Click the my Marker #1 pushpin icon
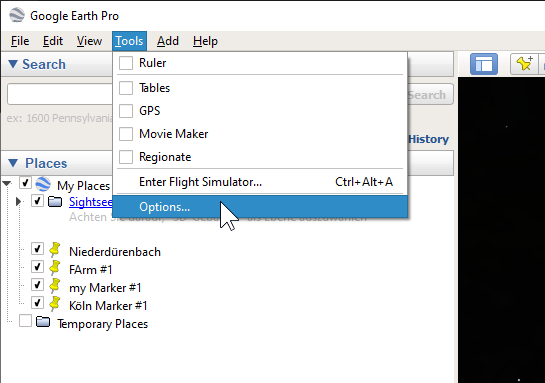 [x=55, y=285]
